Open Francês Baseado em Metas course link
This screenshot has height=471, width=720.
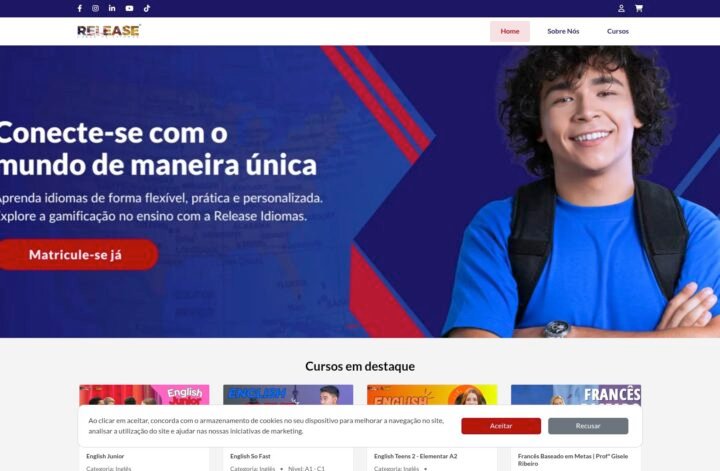(x=573, y=460)
